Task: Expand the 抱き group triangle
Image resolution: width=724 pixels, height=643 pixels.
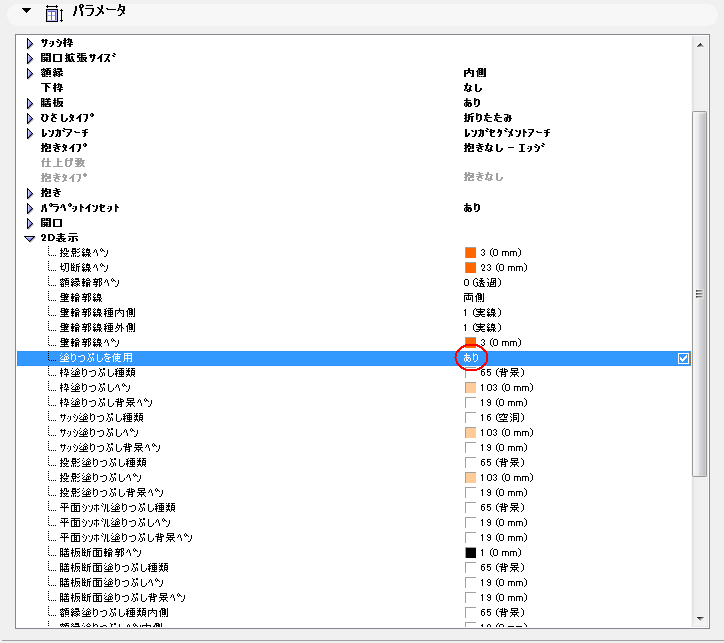Action: point(30,193)
